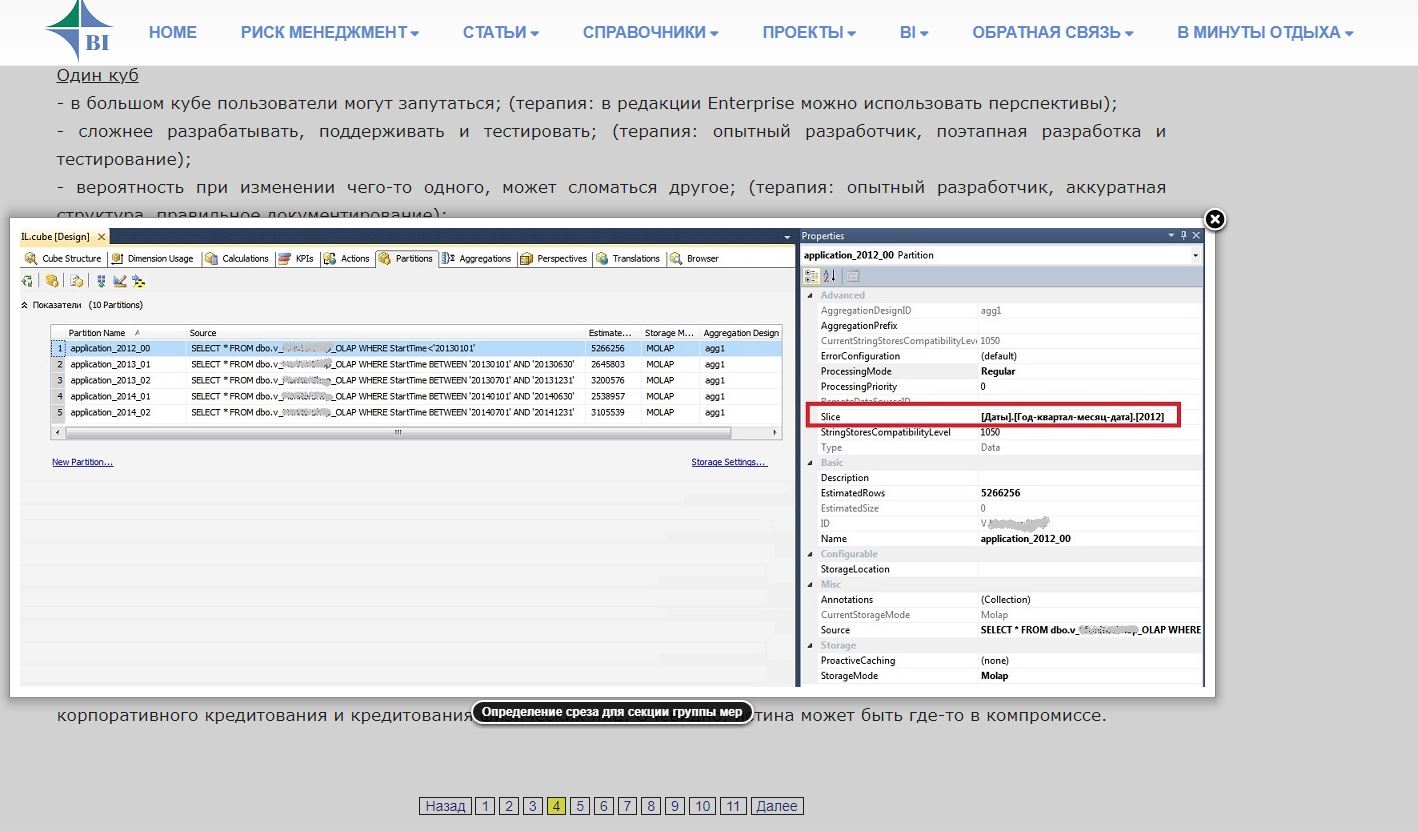Open the ПРОЕКТЫ dropdown menu

809,32
